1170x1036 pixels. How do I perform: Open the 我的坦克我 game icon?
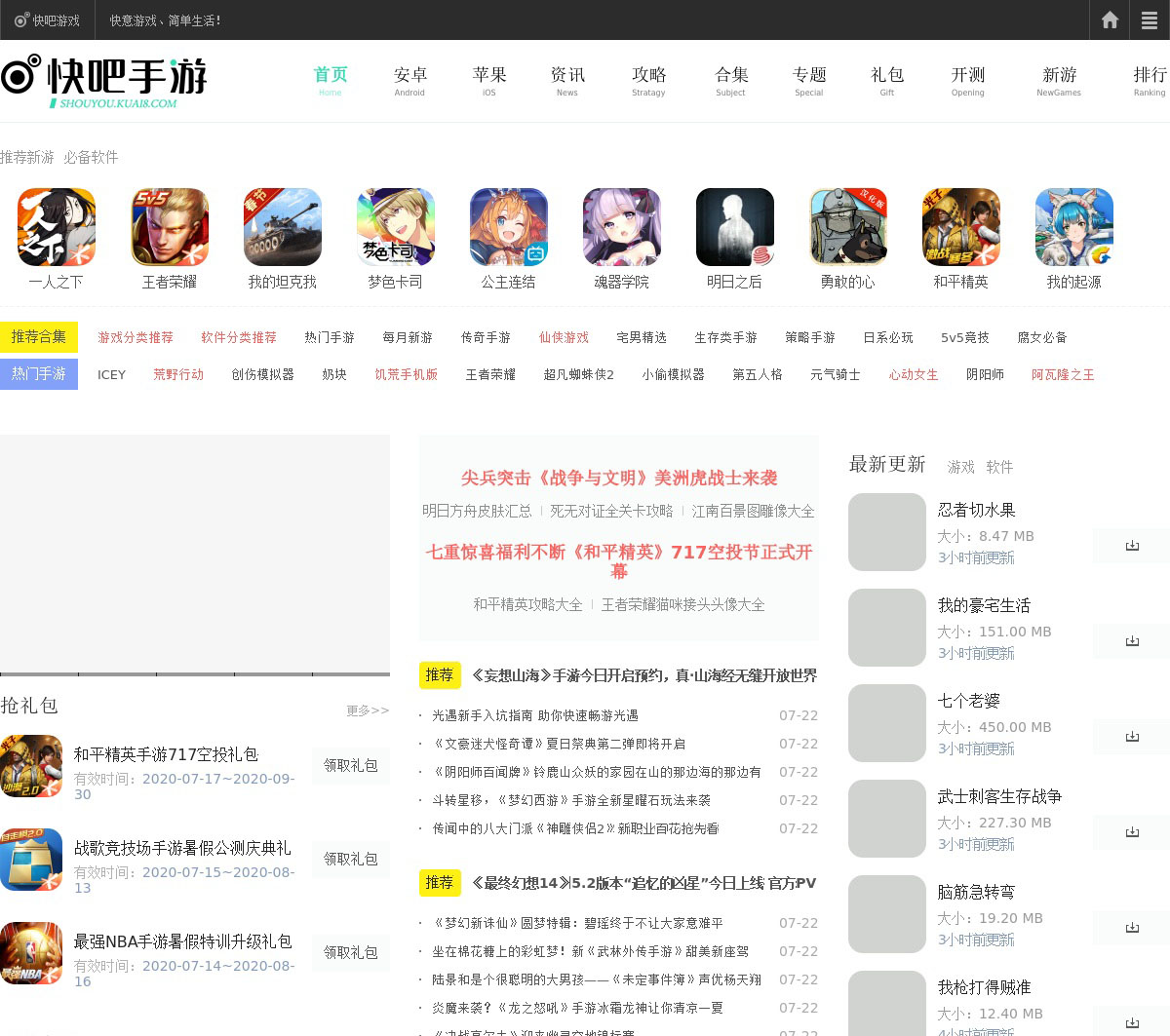[283, 227]
